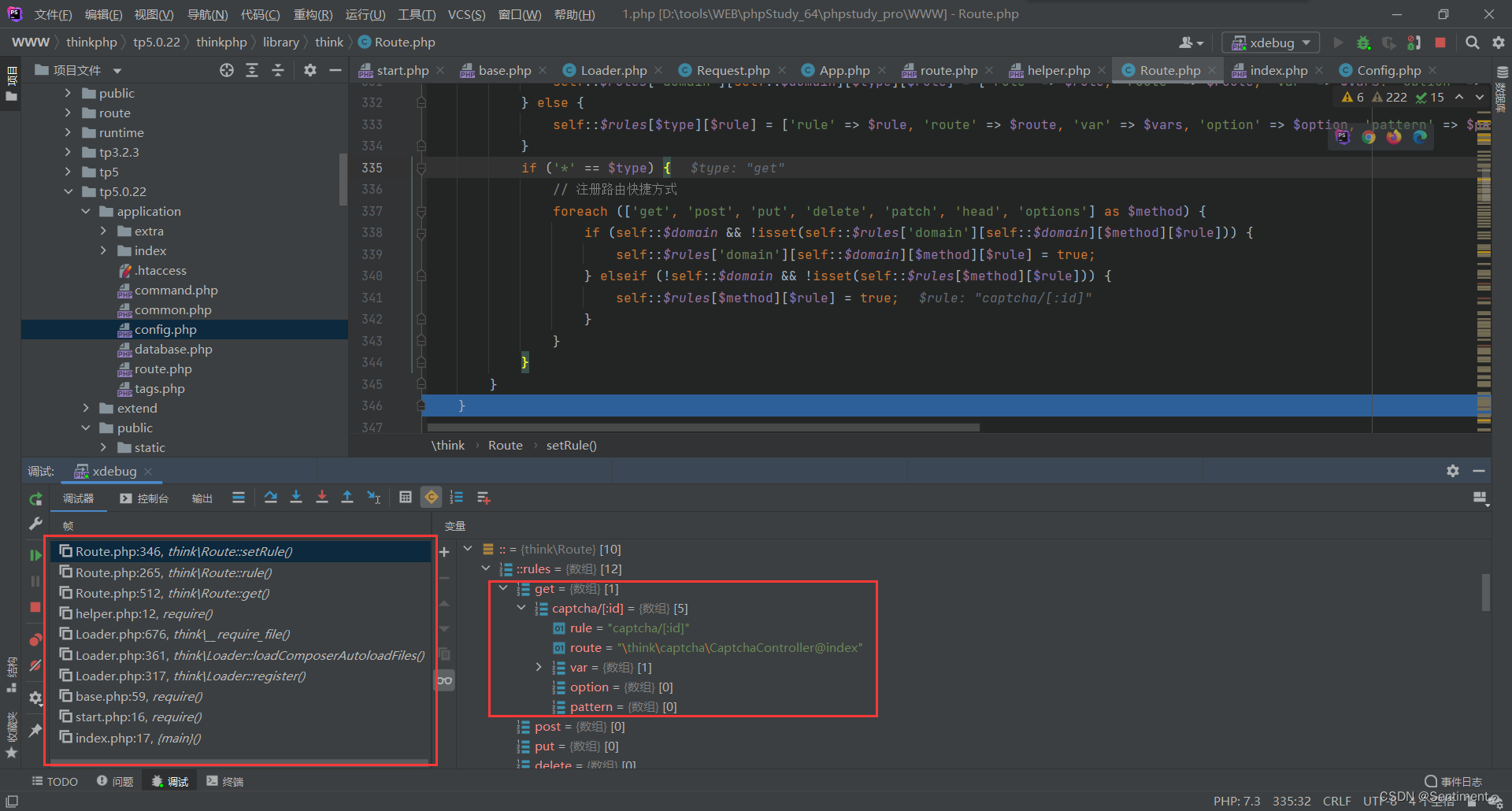Click Step Over in debugger toolbar

pos(271,497)
